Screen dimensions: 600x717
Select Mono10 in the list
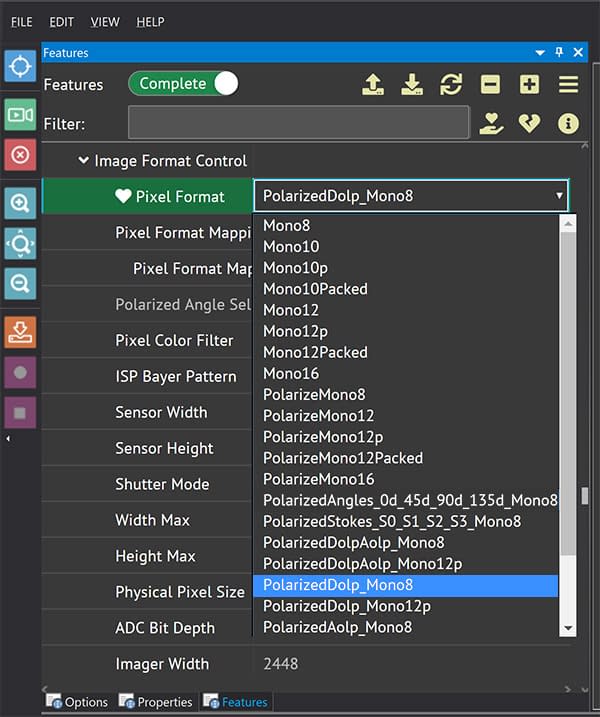pyautogui.click(x=406, y=246)
